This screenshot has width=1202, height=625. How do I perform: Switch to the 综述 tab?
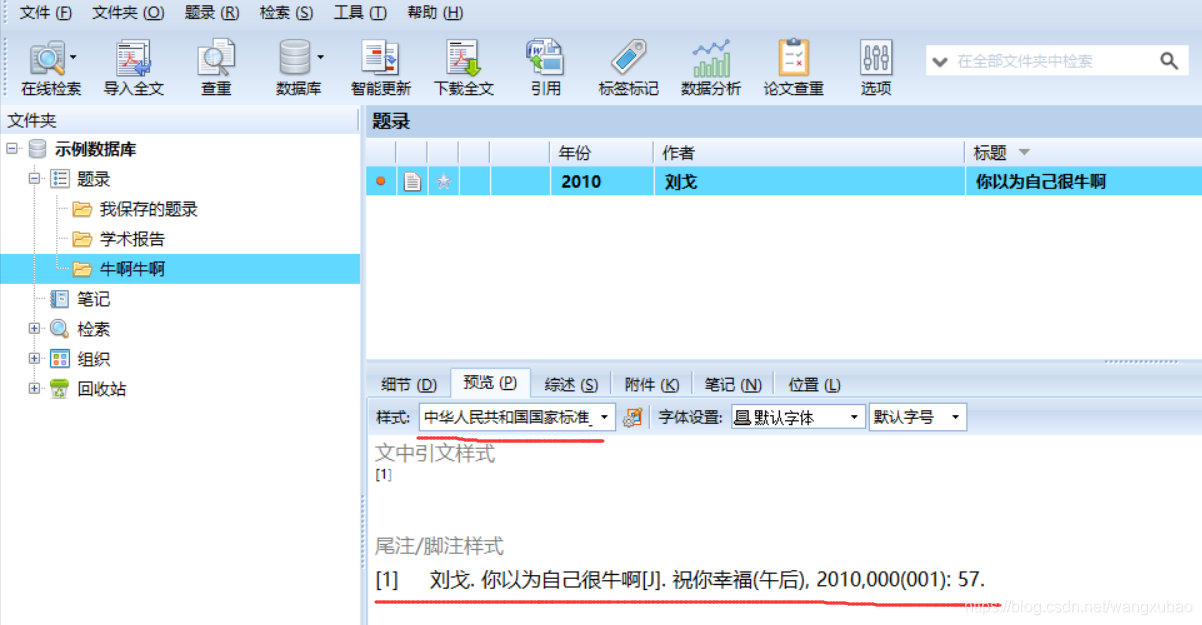571,385
